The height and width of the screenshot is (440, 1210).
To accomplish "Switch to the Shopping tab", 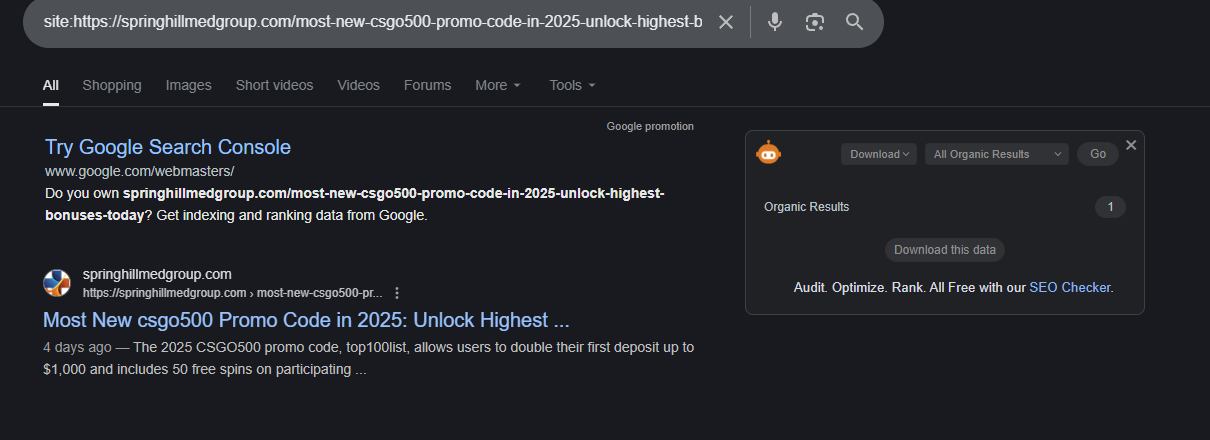I will pyautogui.click(x=112, y=85).
